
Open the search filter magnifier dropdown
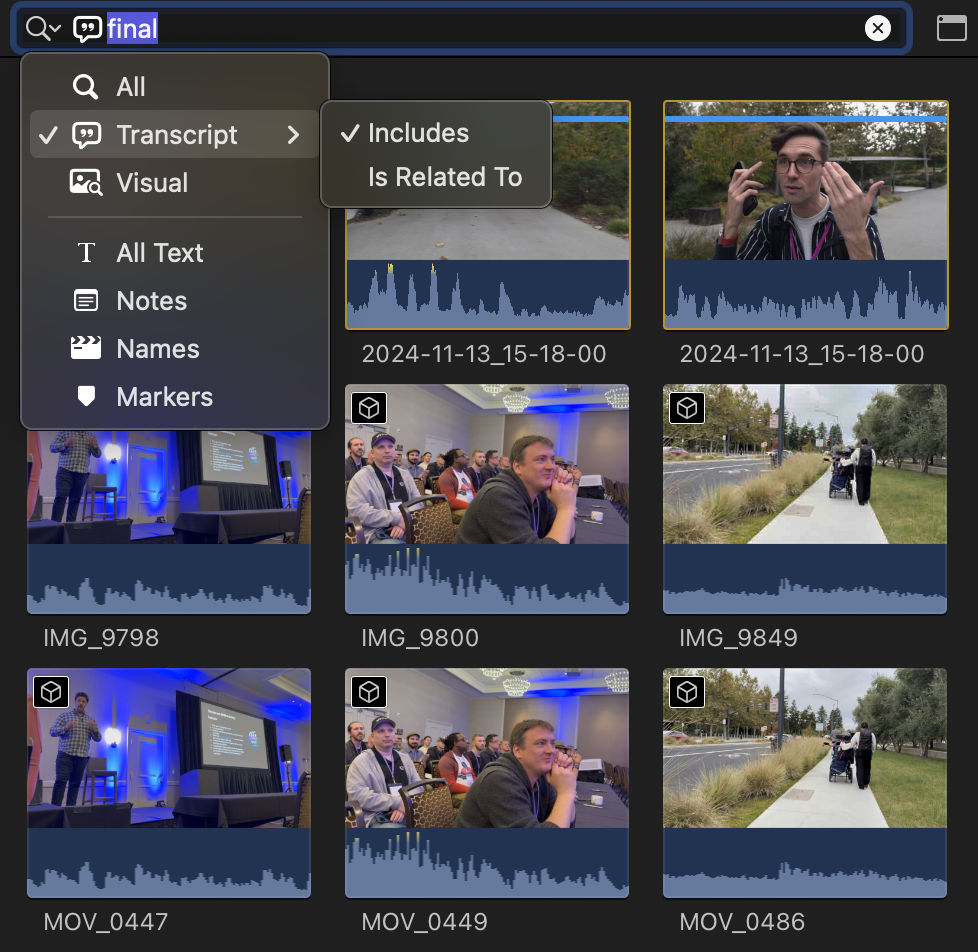click(x=43, y=28)
